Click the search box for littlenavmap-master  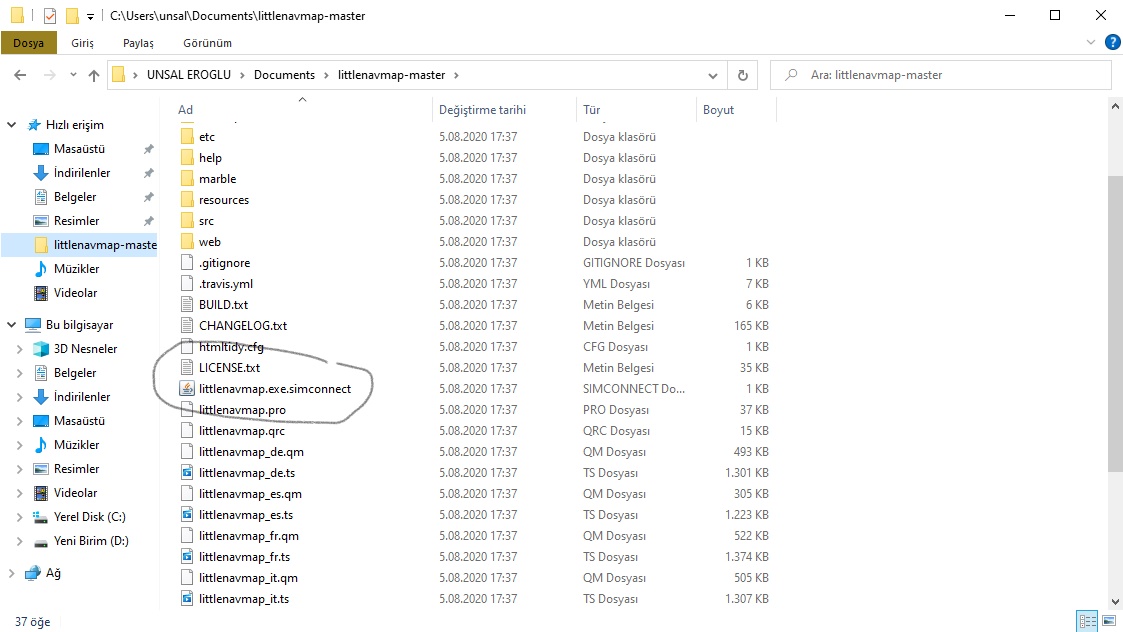pos(941,75)
